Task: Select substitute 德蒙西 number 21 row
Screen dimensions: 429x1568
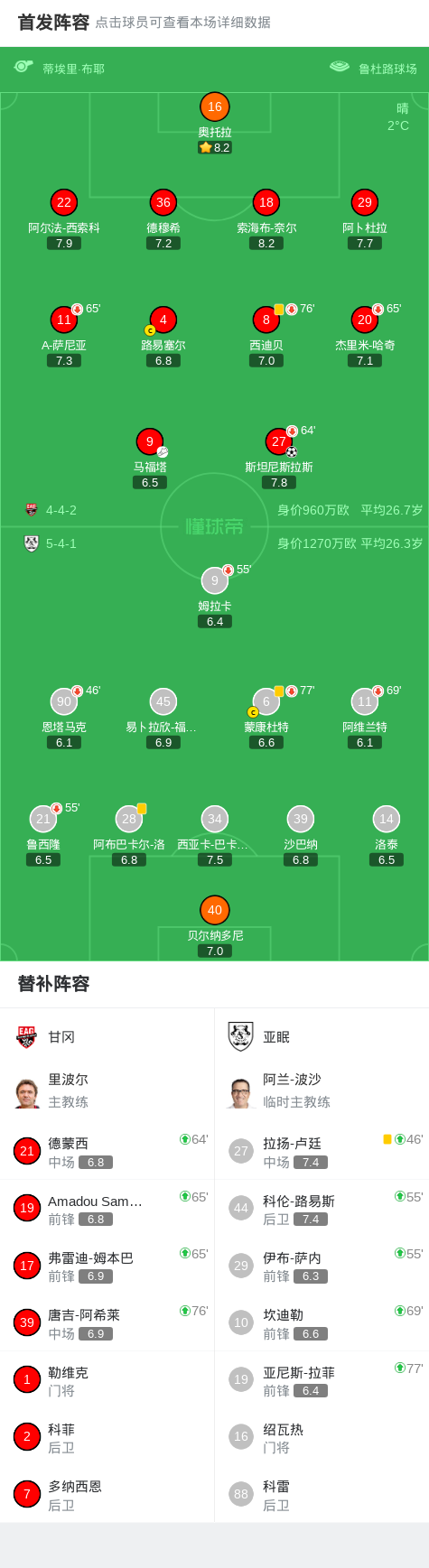Action: click(x=107, y=1151)
